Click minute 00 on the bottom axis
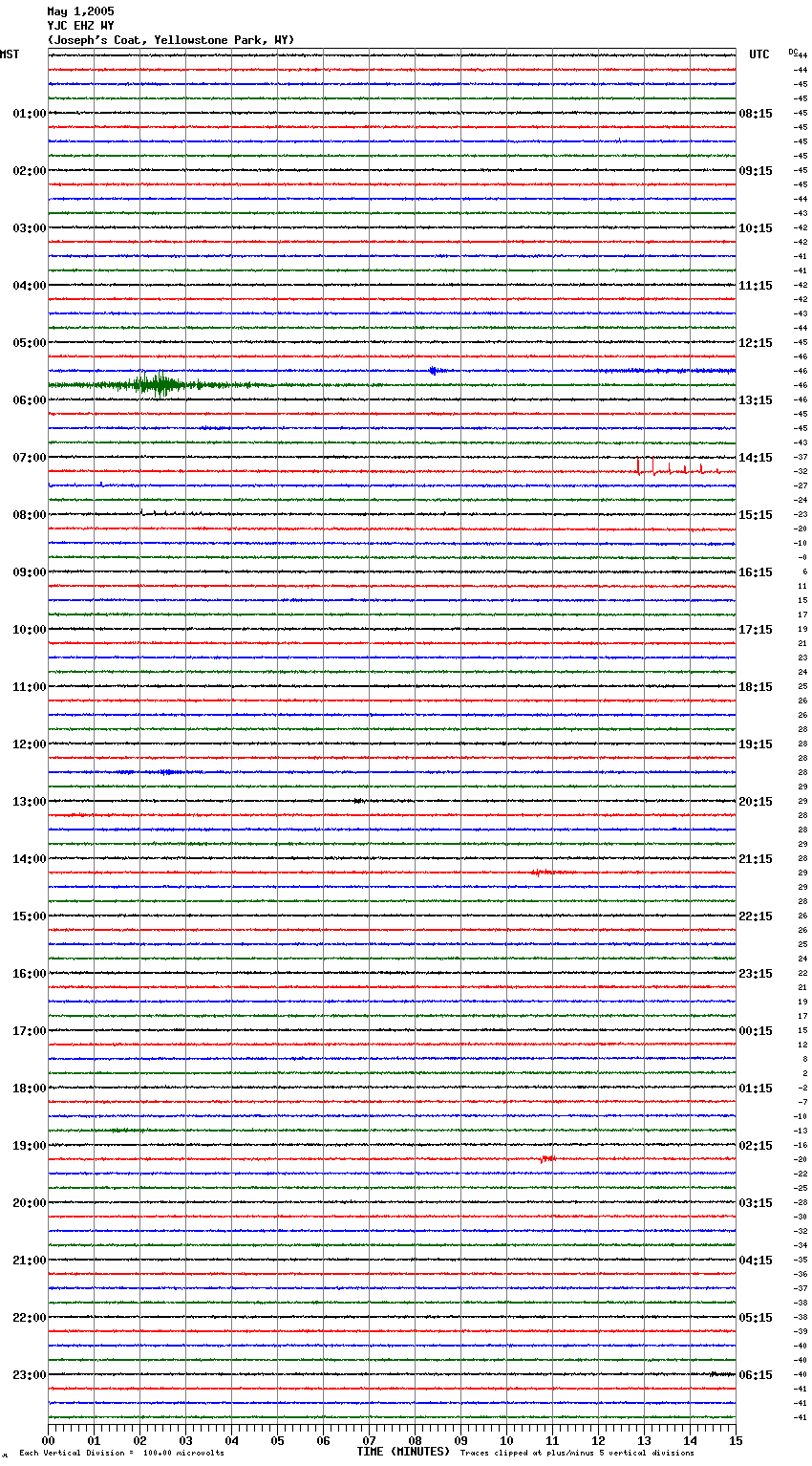 (x=48, y=1440)
